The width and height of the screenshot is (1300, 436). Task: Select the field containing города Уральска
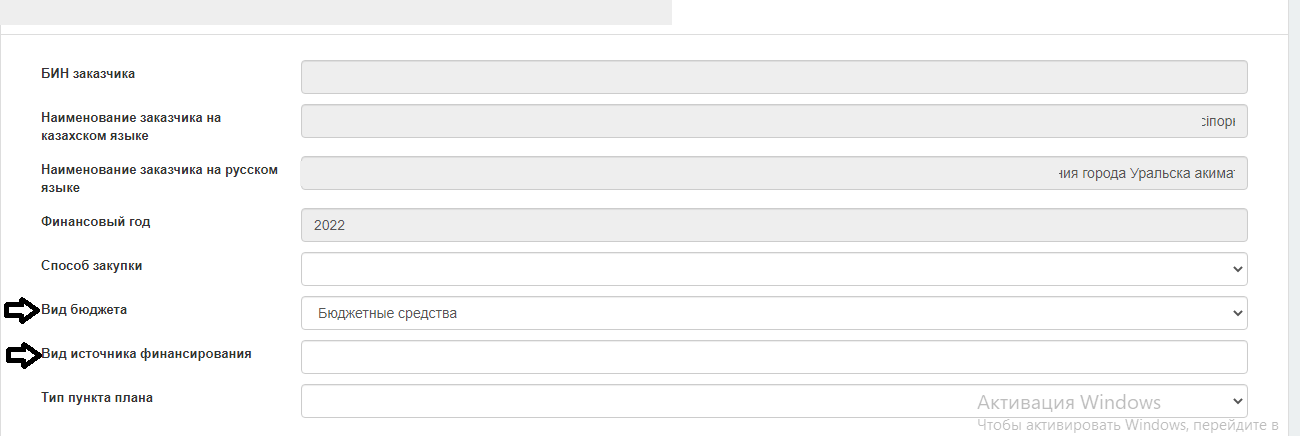tap(774, 173)
